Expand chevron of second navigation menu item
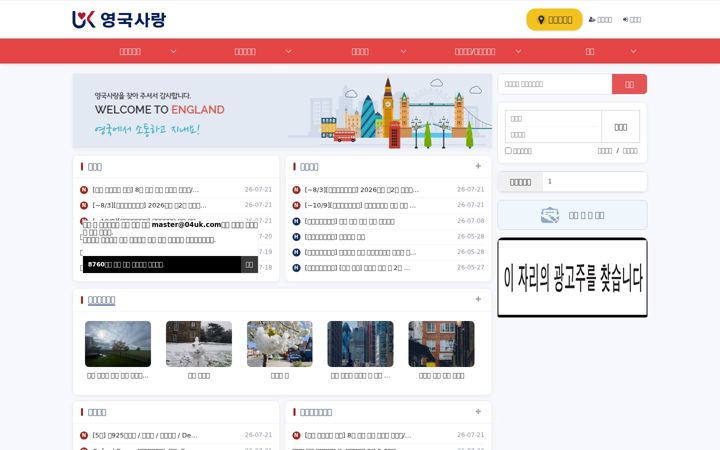 (x=288, y=51)
